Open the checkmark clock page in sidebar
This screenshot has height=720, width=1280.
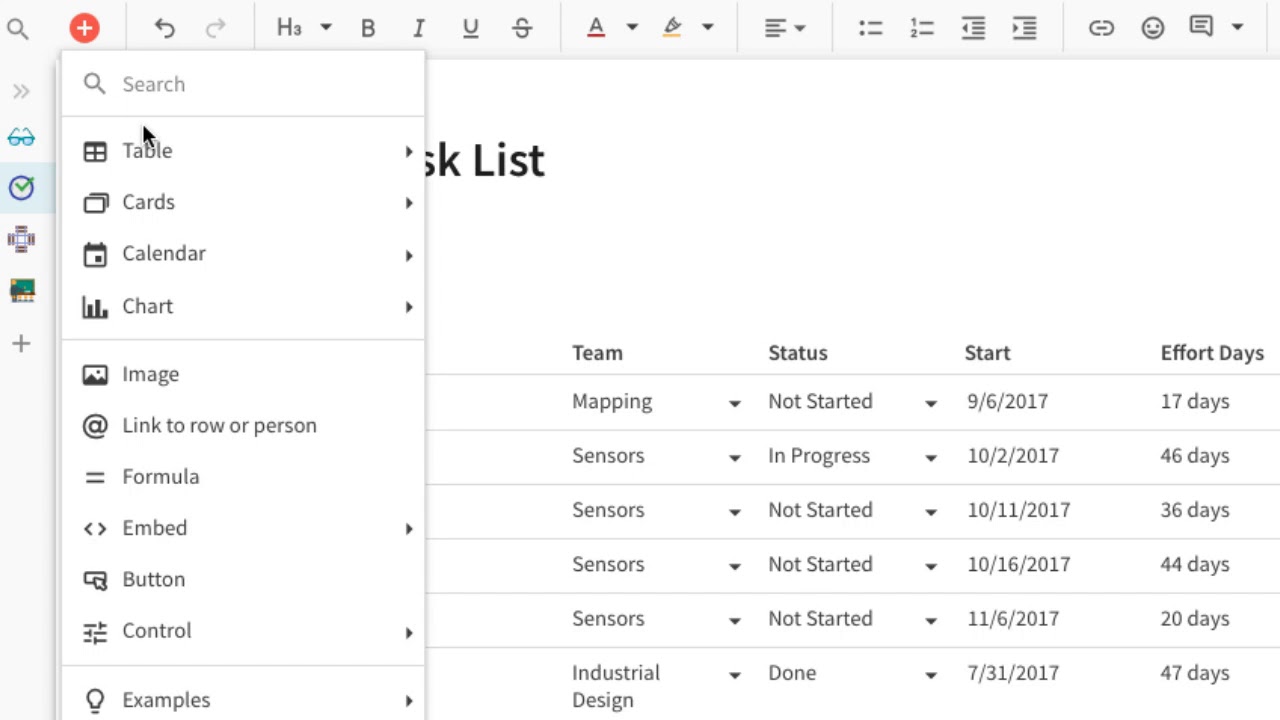click(x=21, y=187)
